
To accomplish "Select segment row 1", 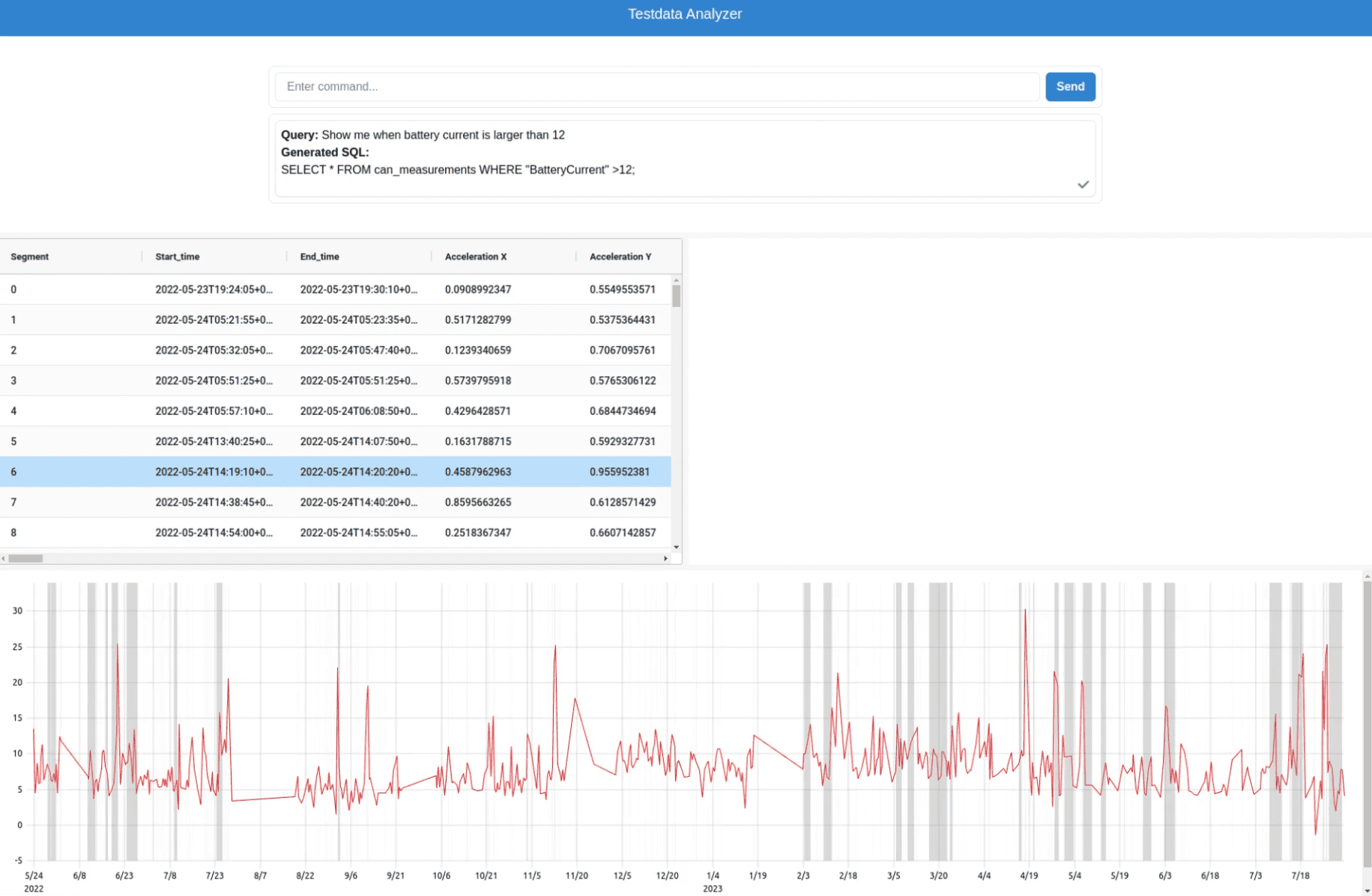I will click(336, 320).
